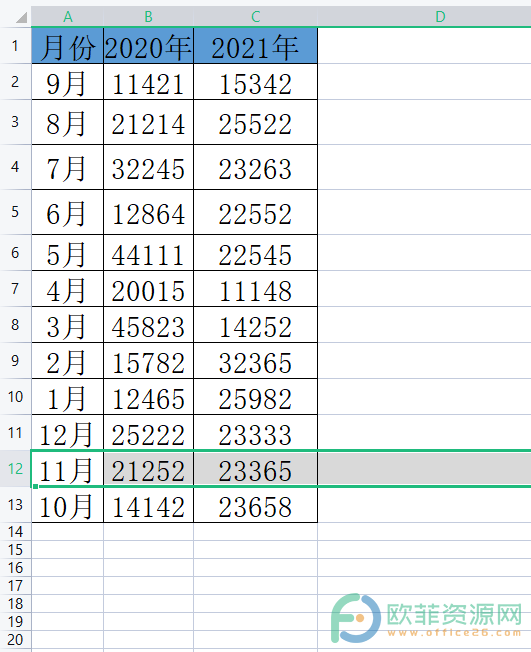
Task: Click cell containing 6月
Action: click(67, 212)
